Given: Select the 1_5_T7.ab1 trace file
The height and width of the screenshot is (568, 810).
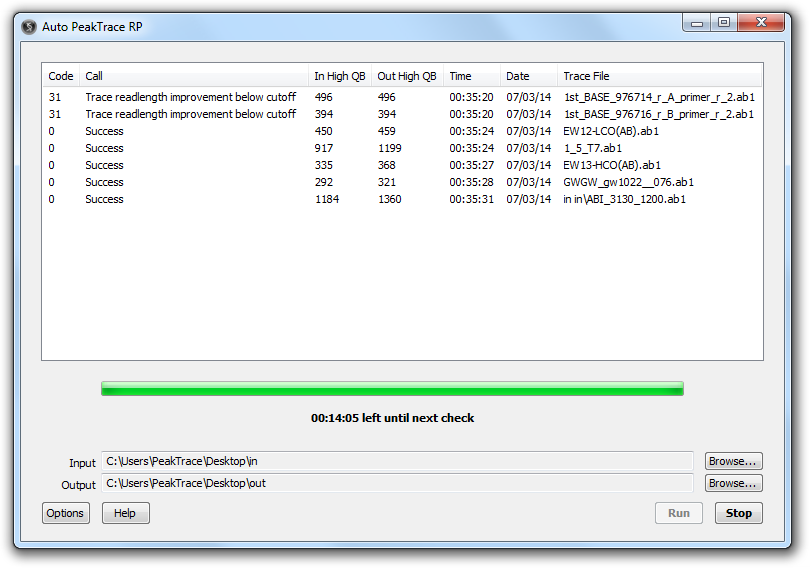Looking at the screenshot, I should tap(593, 148).
